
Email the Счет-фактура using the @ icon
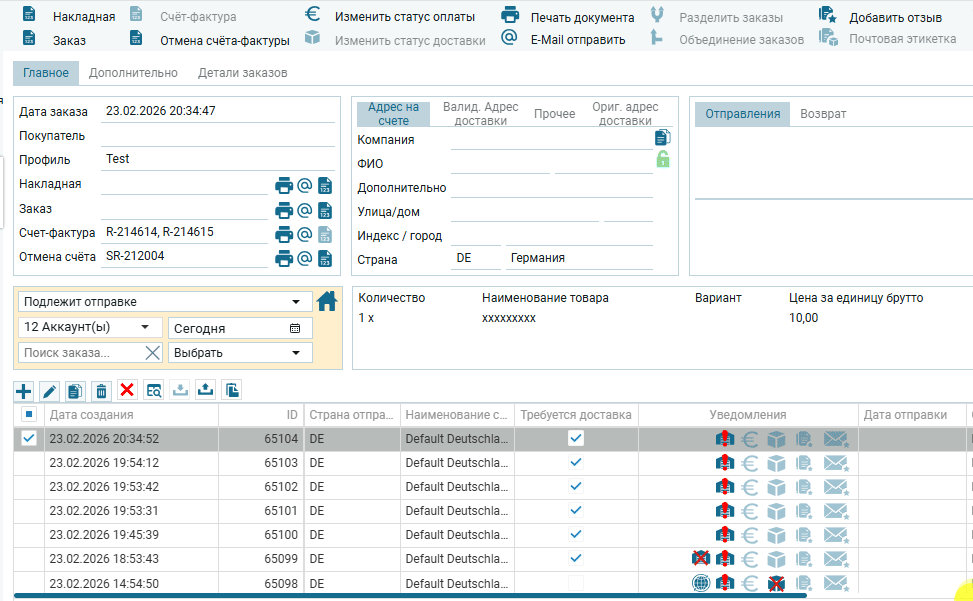[305, 234]
